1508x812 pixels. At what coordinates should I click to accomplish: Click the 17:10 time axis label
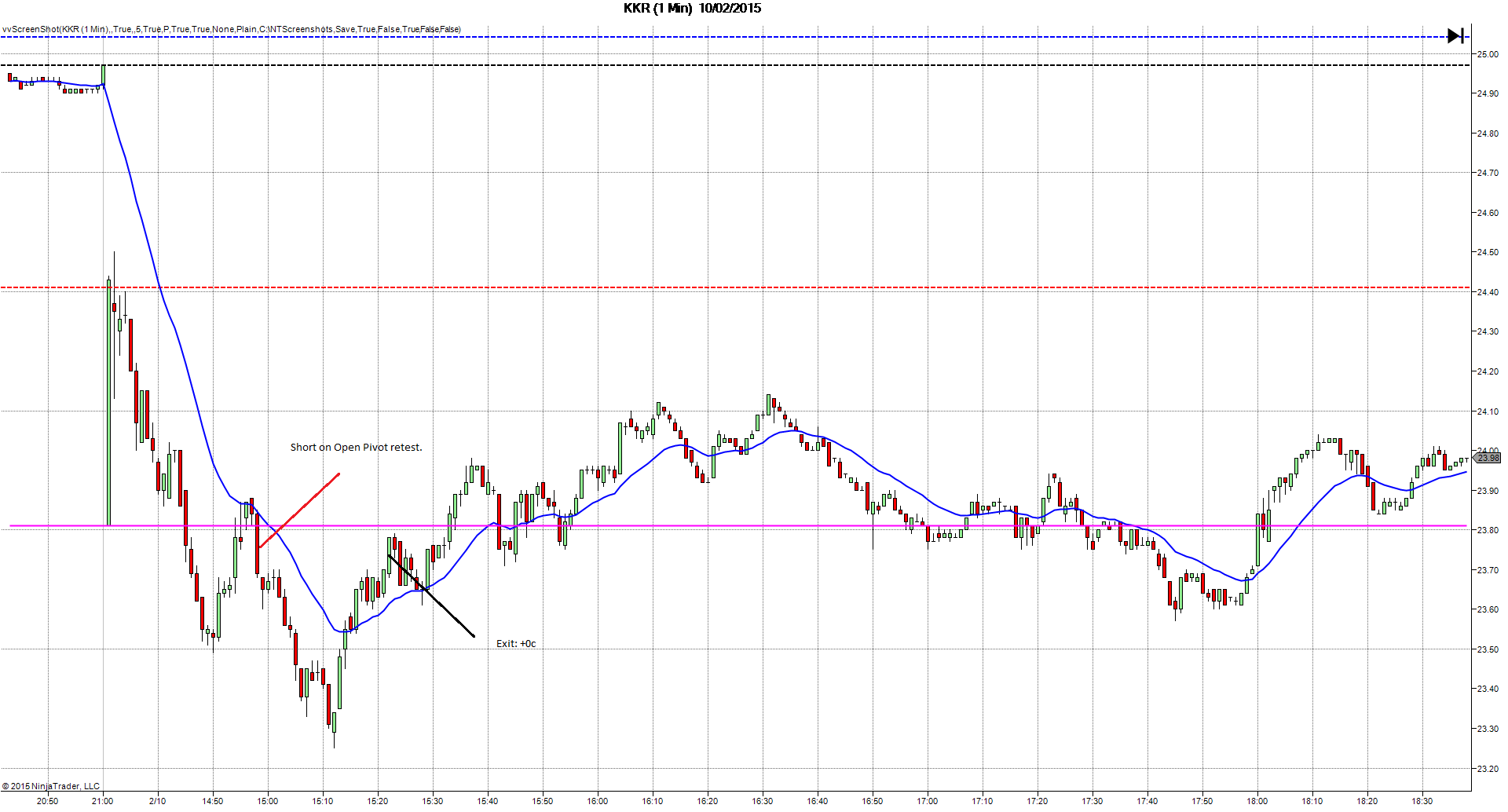(x=982, y=801)
